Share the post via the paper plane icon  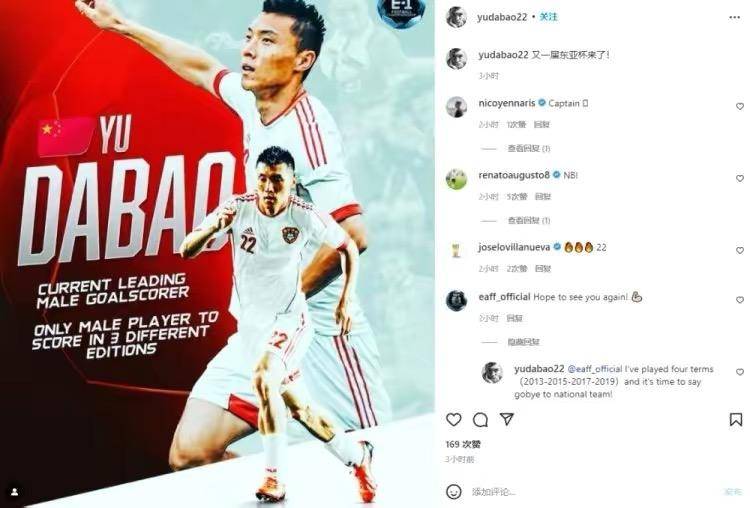[507, 419]
